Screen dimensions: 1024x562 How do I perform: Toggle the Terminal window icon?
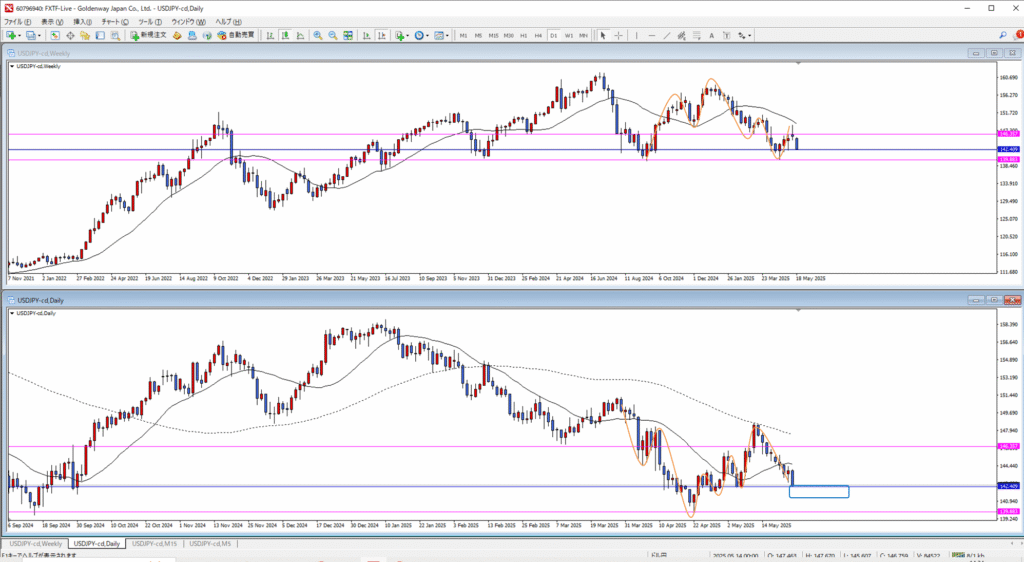point(100,35)
